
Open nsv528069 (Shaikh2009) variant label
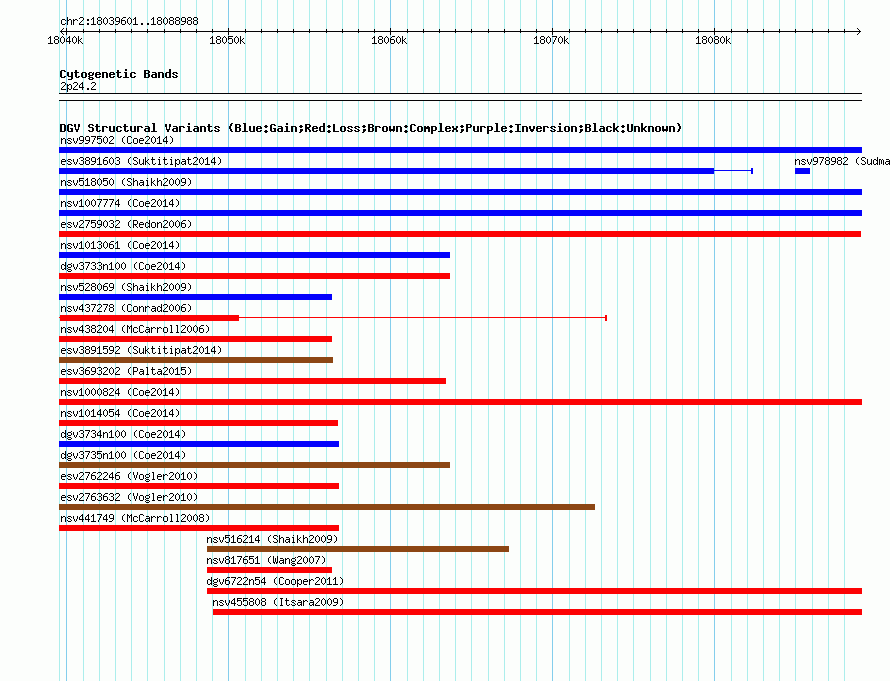tap(126, 287)
